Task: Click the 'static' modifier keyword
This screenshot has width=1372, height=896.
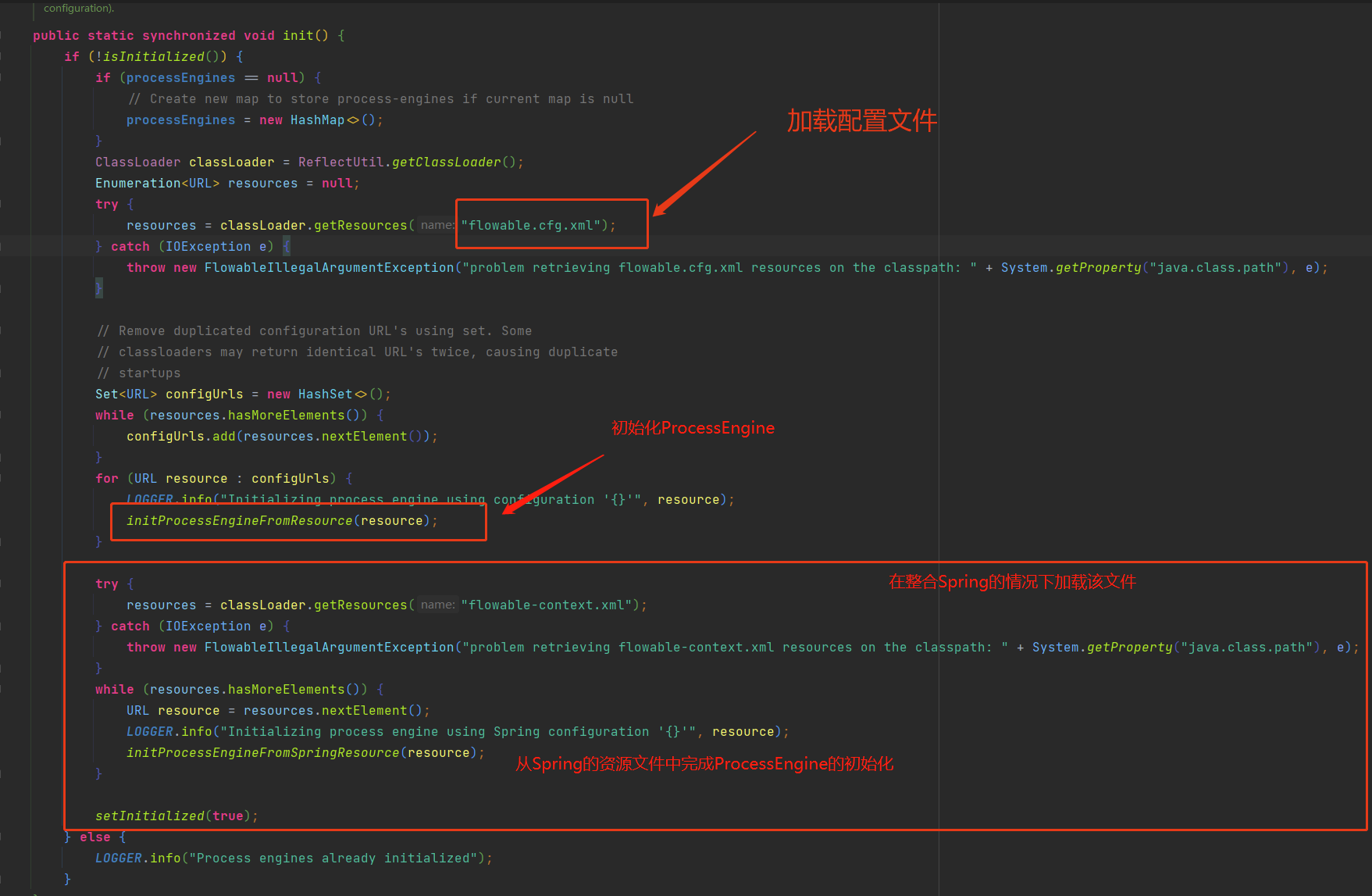Action: [110, 36]
